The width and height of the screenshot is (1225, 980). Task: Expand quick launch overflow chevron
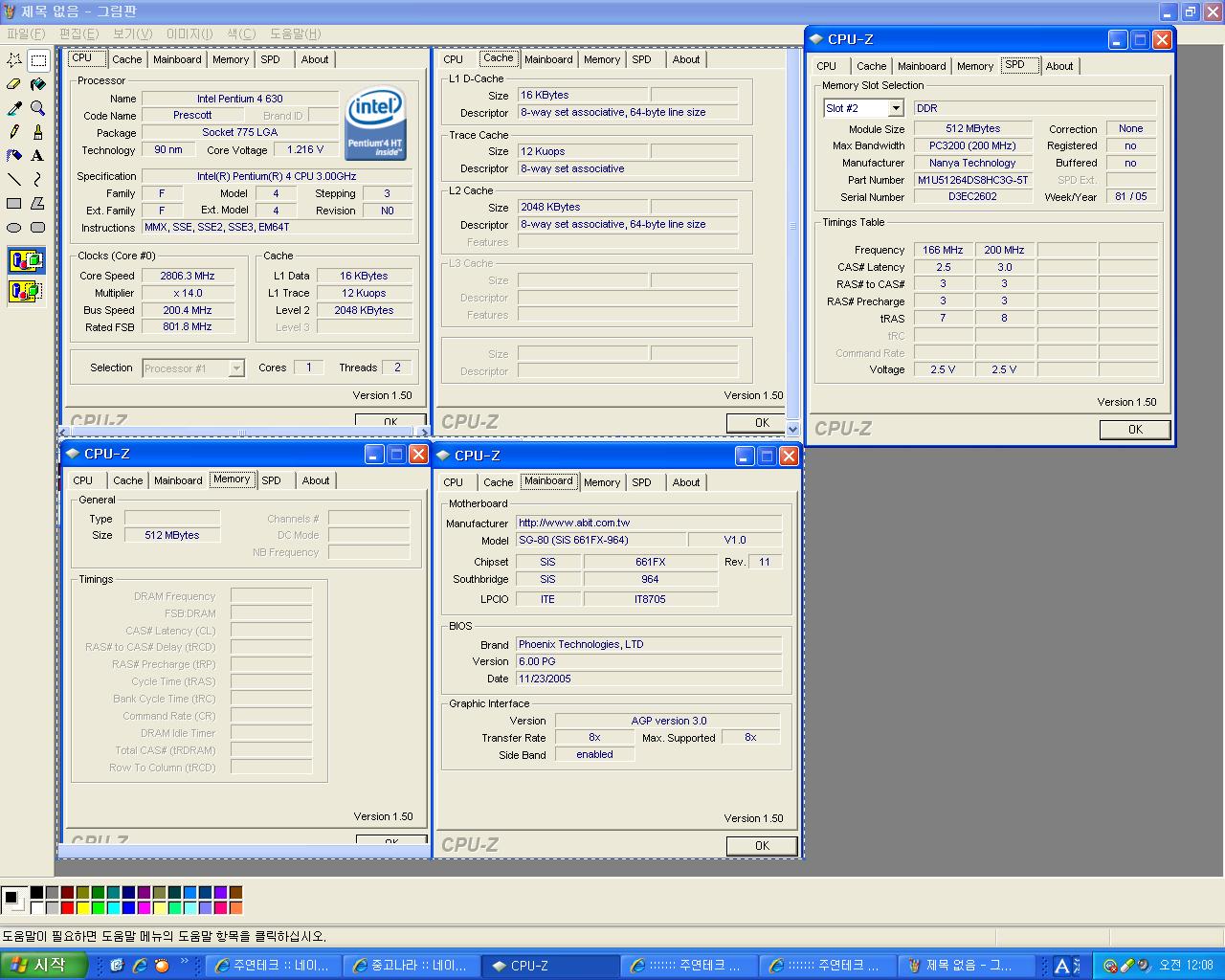(x=186, y=963)
